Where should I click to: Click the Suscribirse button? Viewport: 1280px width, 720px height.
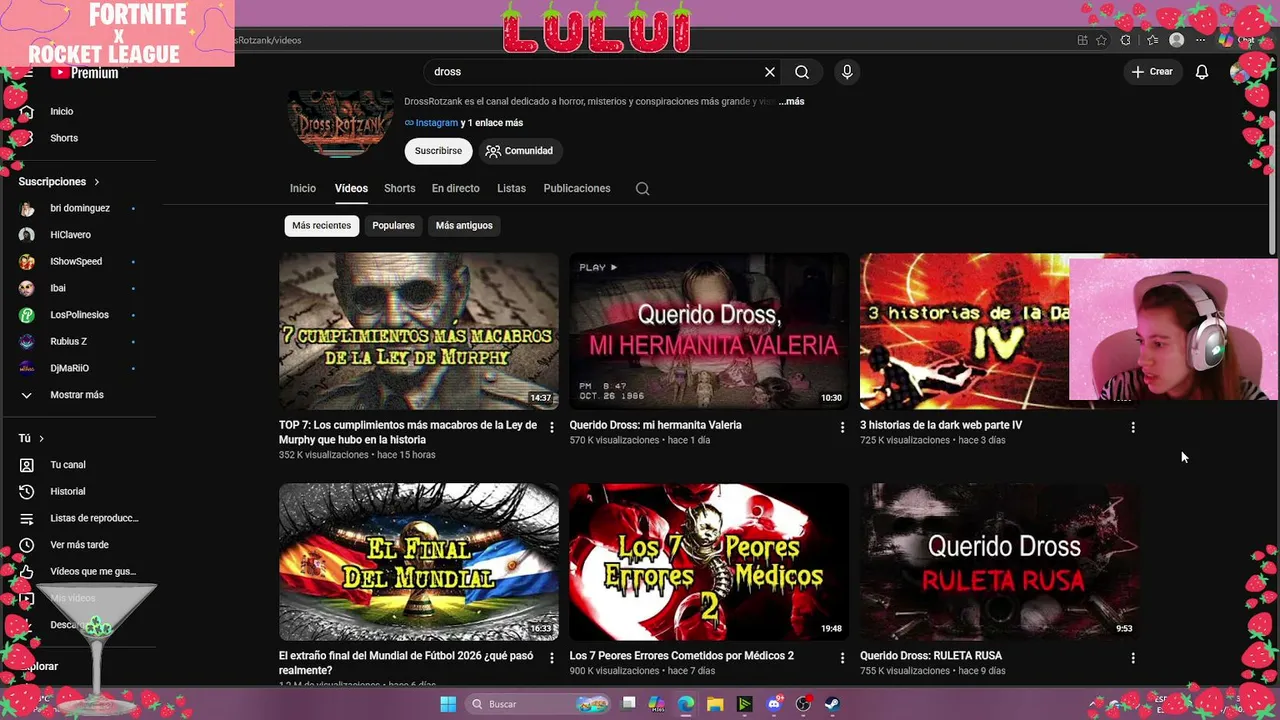tap(438, 151)
